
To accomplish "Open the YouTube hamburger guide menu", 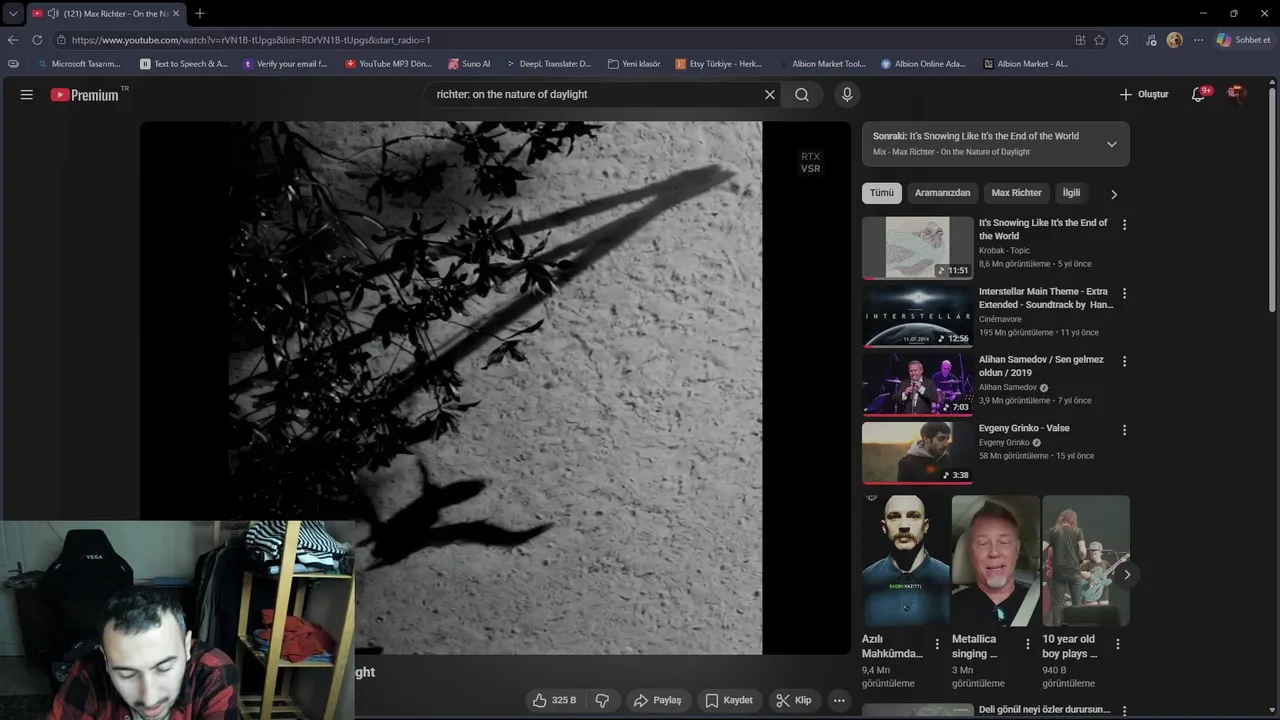I will coord(27,94).
